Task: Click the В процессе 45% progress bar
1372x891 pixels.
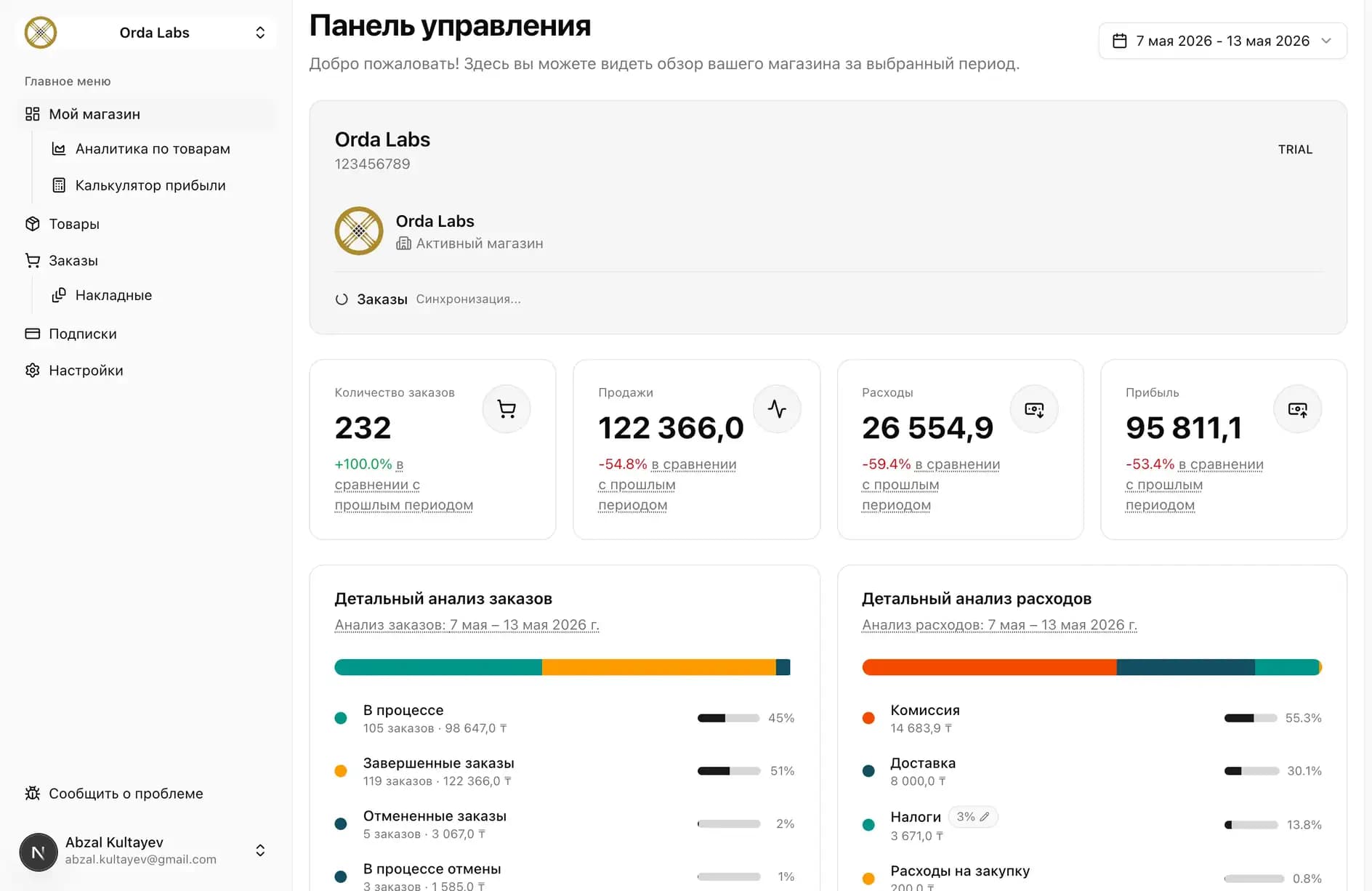Action: point(729,718)
